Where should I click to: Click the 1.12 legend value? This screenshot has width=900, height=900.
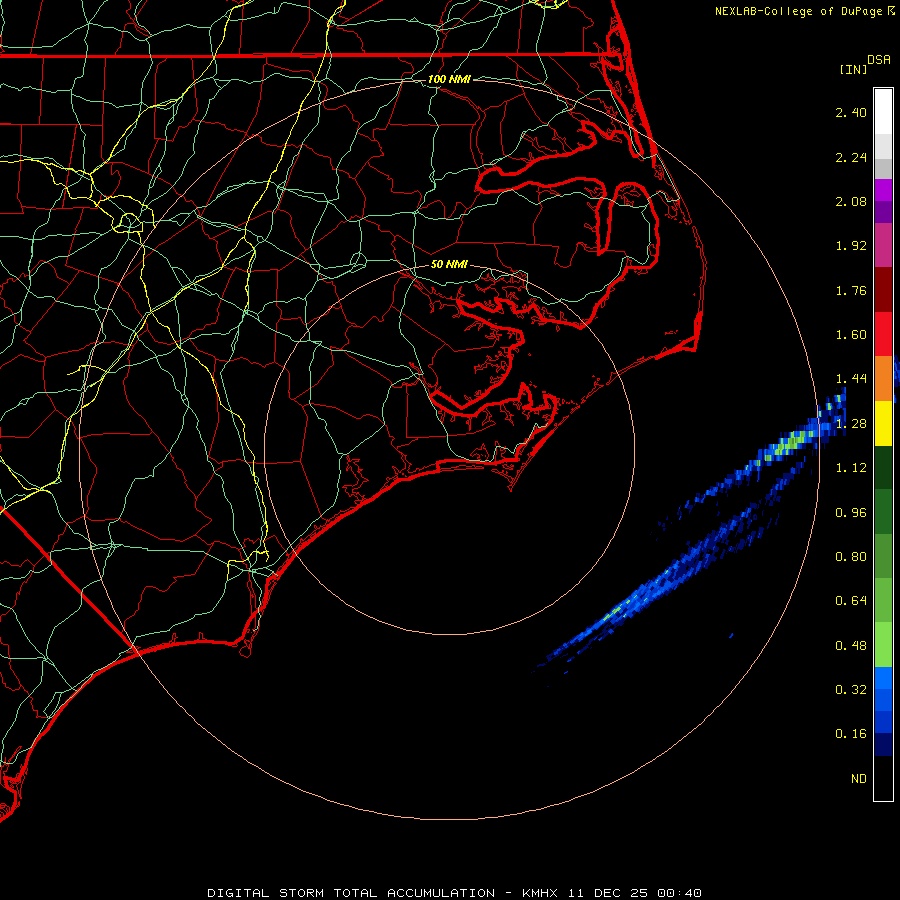tap(851, 468)
